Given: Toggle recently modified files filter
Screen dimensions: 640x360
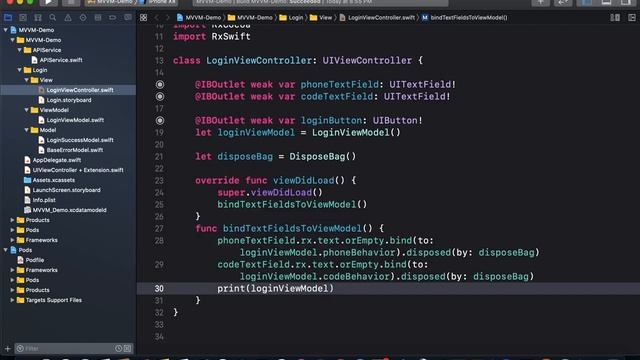Looking at the screenshot, I should tap(118, 349).
